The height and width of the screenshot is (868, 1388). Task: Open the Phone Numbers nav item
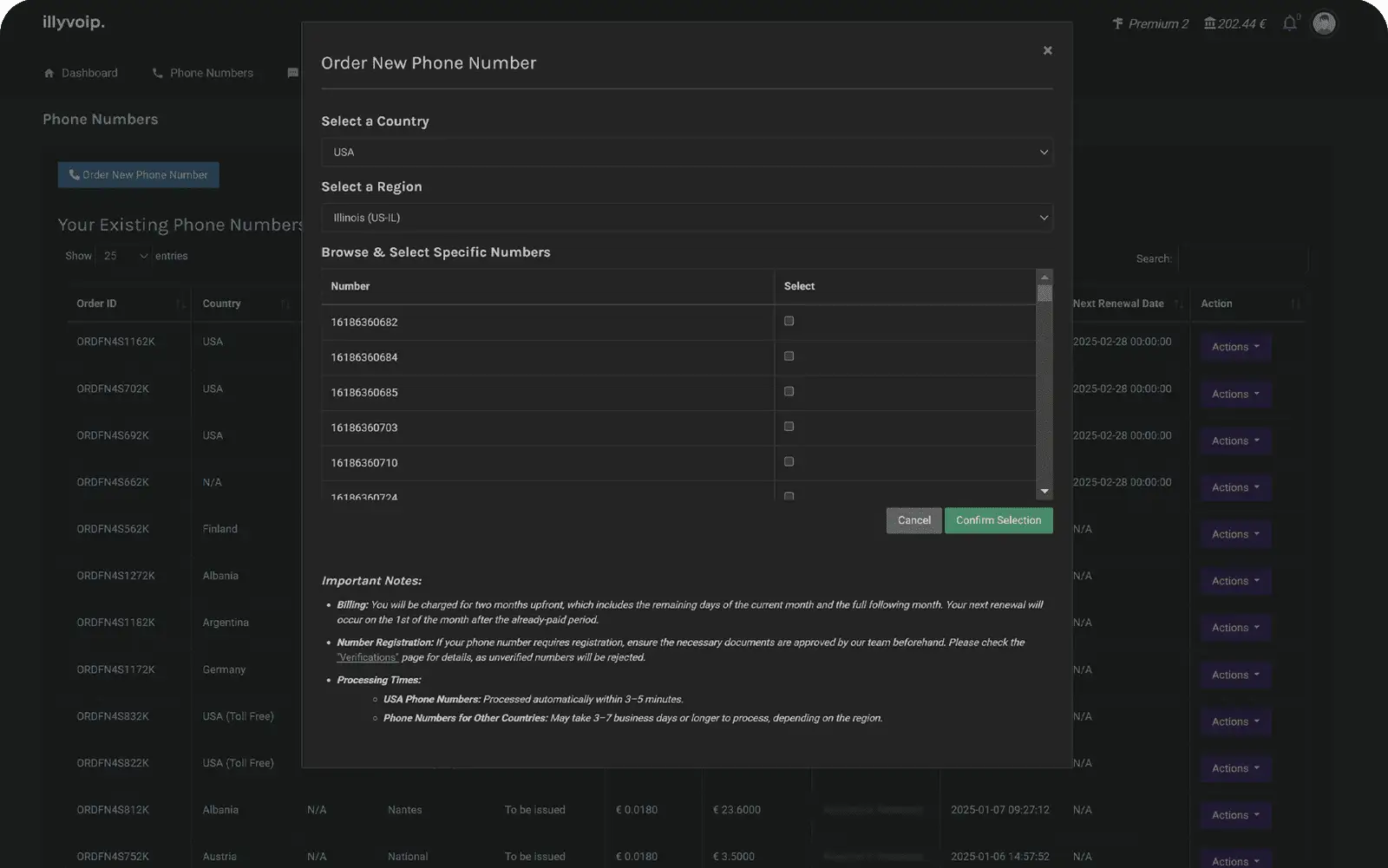coord(203,73)
